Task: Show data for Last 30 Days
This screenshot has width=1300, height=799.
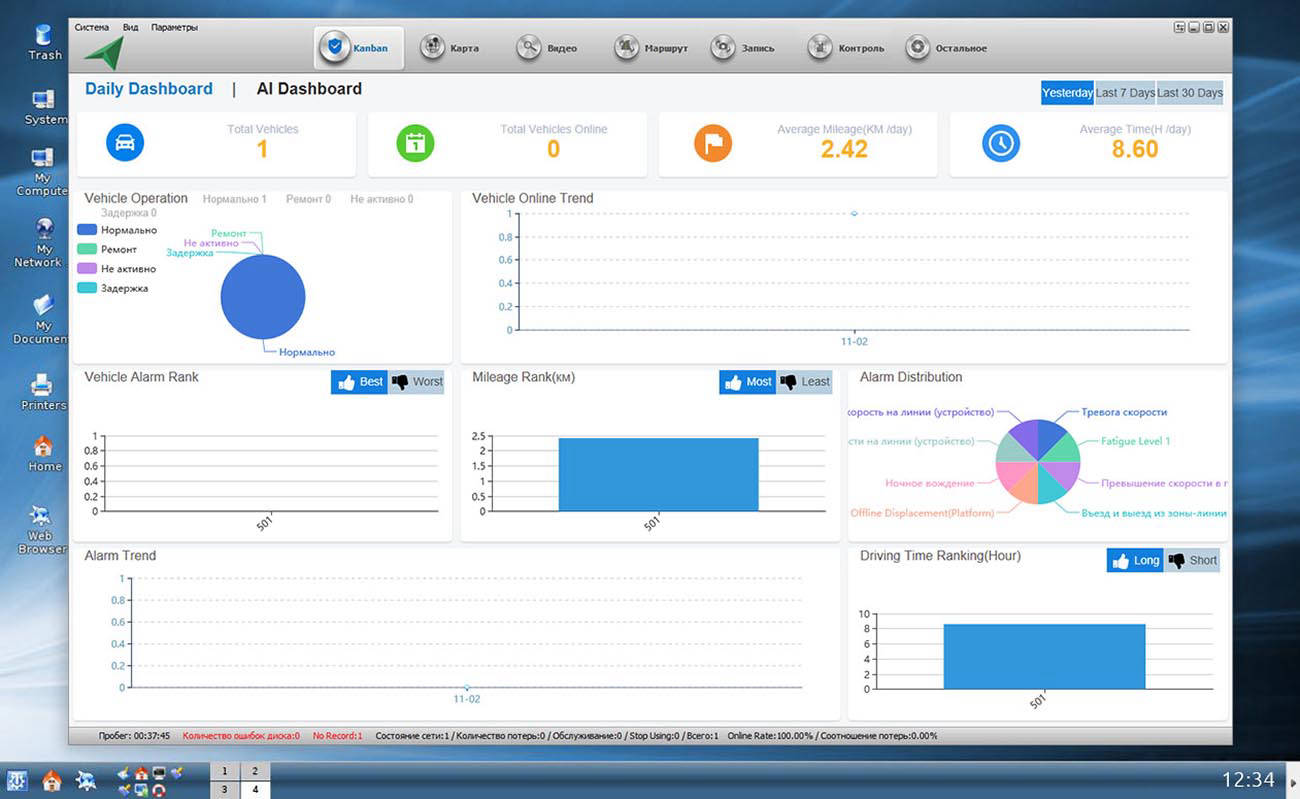Action: pos(1190,93)
